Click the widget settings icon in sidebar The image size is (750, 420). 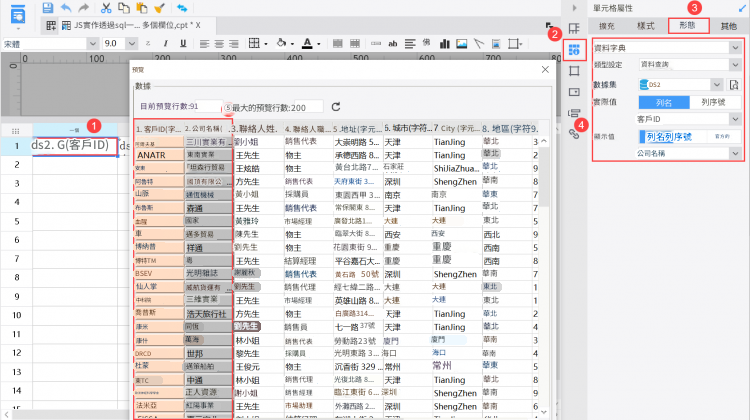pyautogui.click(x=574, y=92)
